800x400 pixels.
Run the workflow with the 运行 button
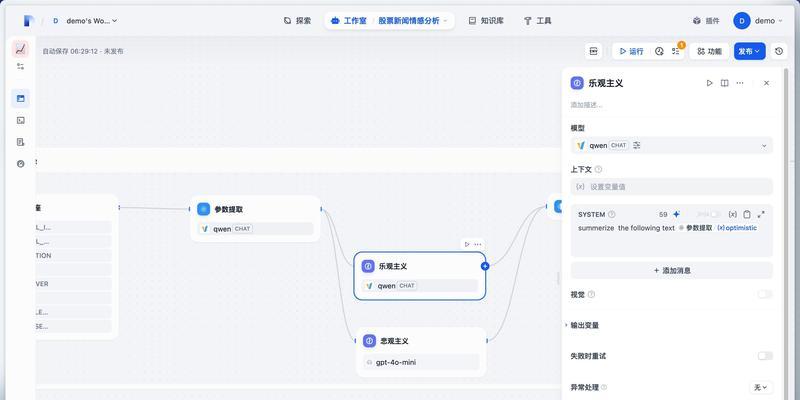click(x=631, y=51)
